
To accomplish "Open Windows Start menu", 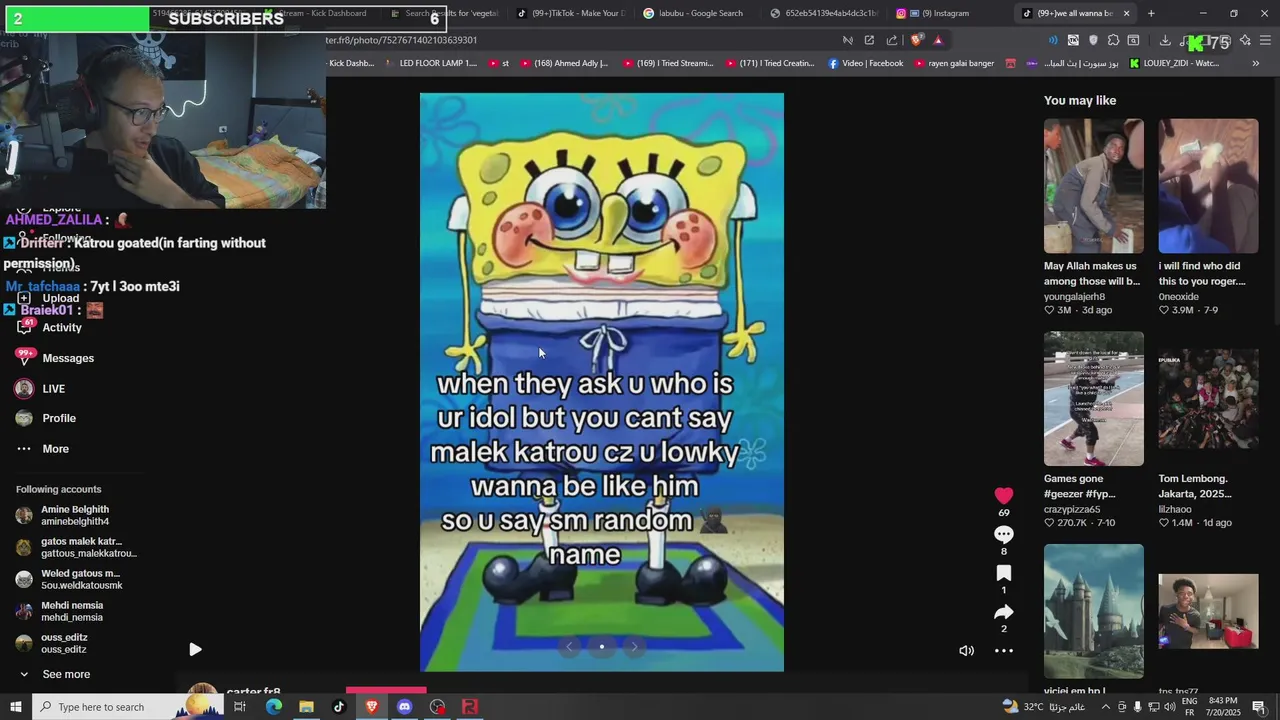I will pos(16,707).
